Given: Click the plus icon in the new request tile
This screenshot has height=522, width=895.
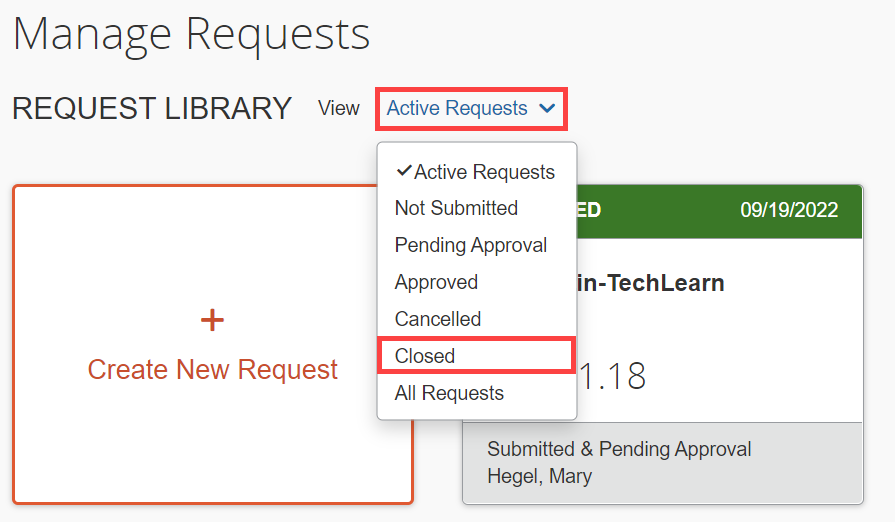Looking at the screenshot, I should tap(212, 320).
